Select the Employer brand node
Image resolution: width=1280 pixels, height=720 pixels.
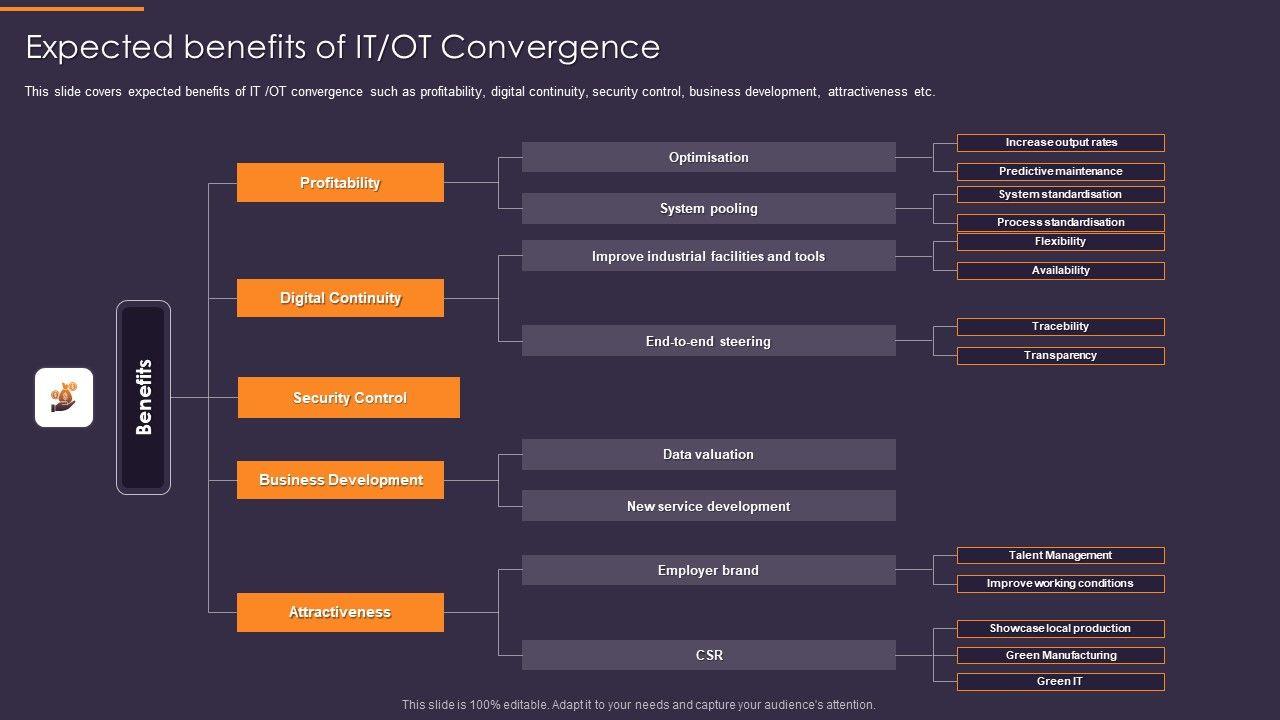(x=708, y=570)
